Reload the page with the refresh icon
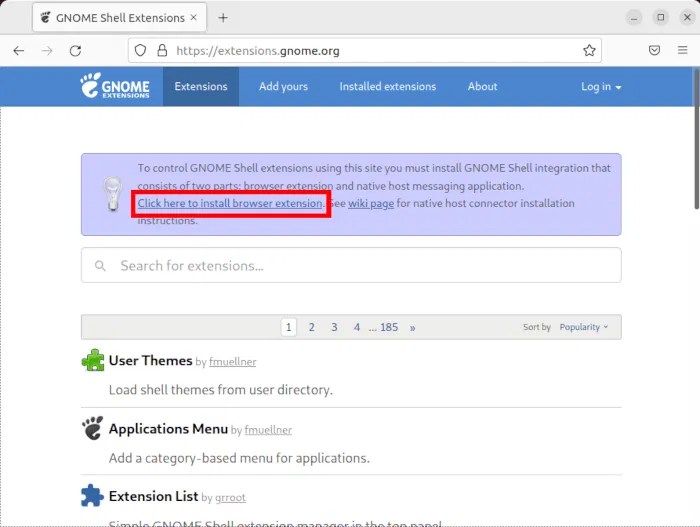Image resolution: width=700 pixels, height=527 pixels. pyautogui.click(x=75, y=50)
